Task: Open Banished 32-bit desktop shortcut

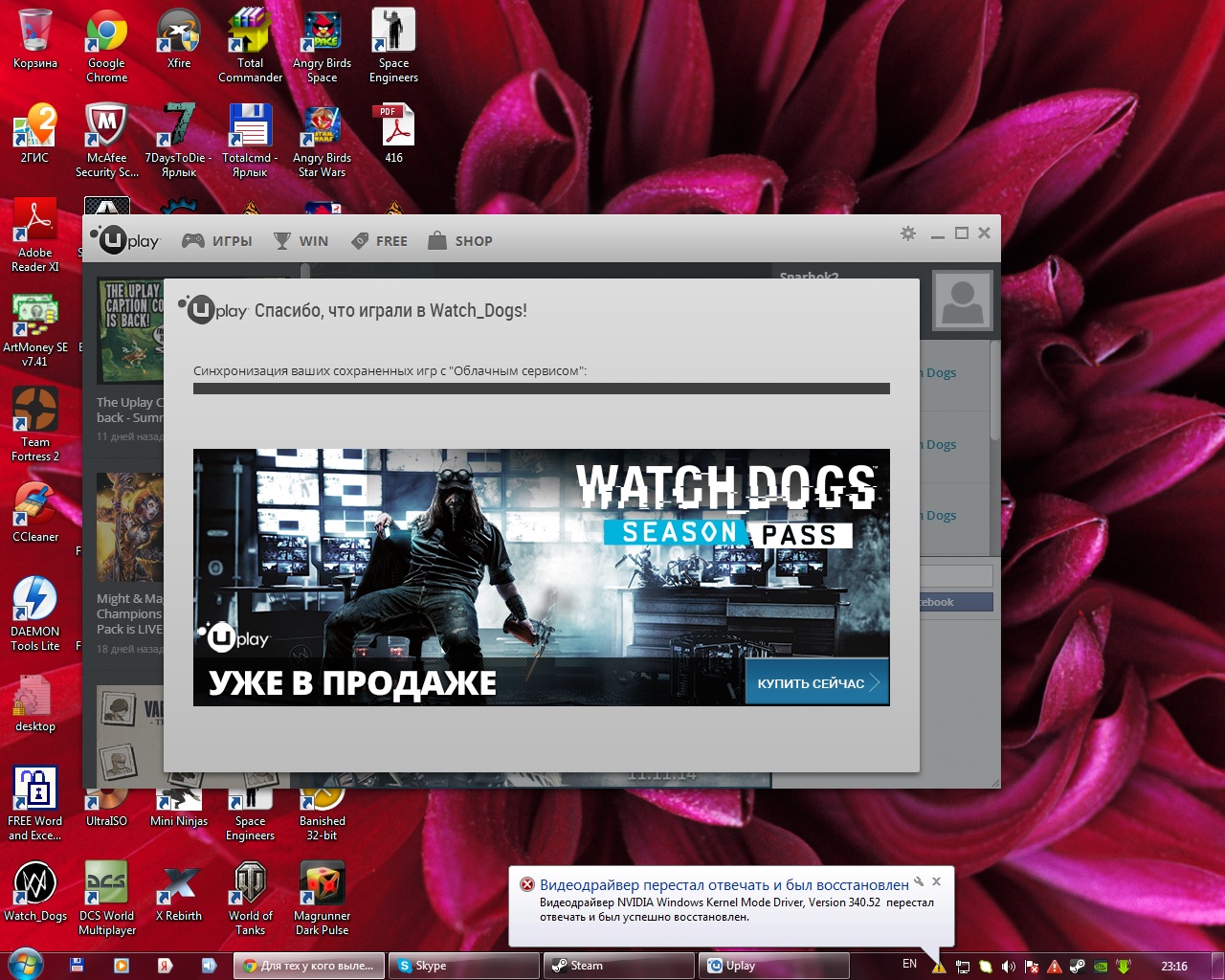Action: pyautogui.click(x=323, y=814)
